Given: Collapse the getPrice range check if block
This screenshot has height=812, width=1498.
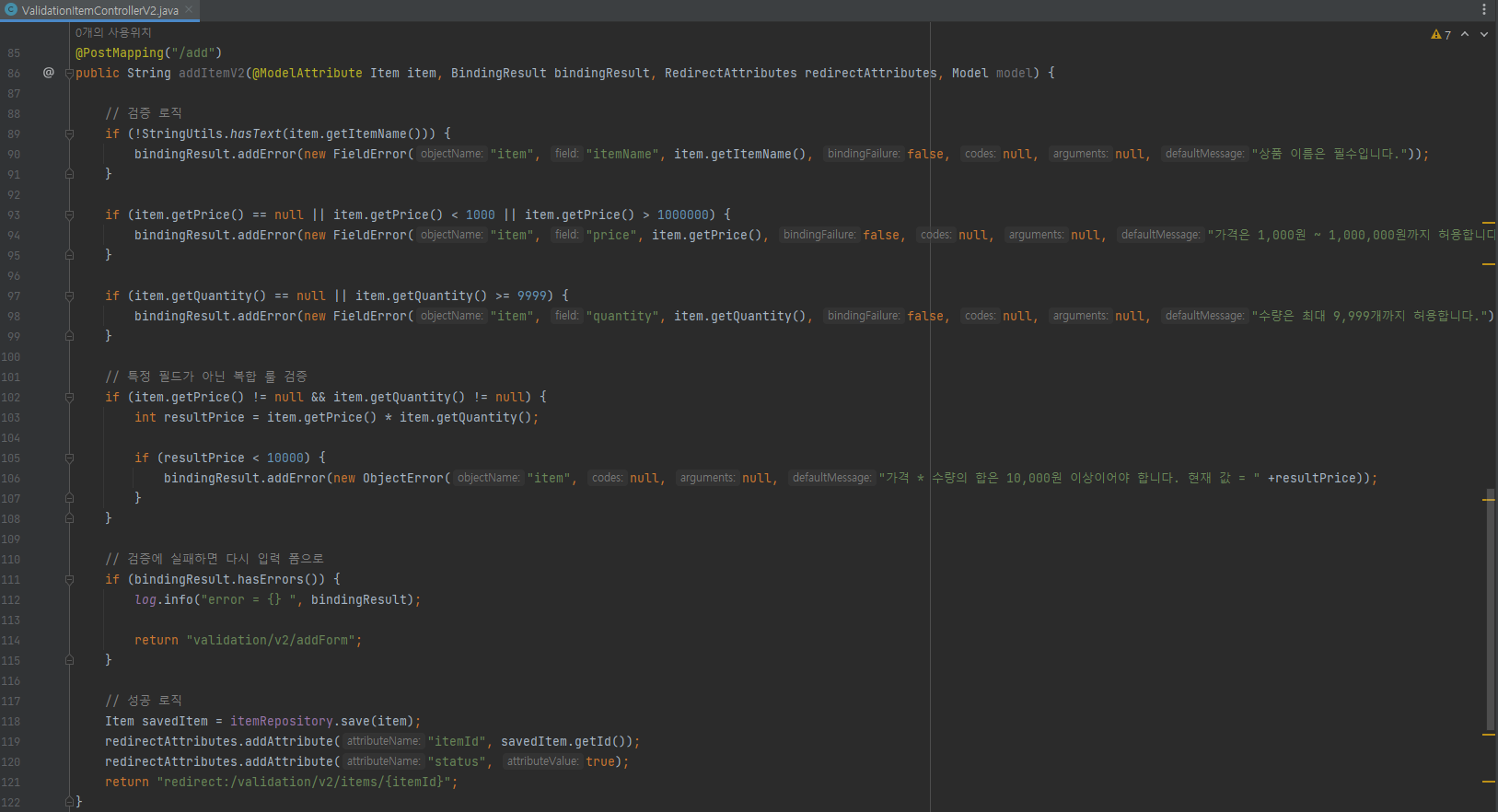Looking at the screenshot, I should (x=69, y=215).
